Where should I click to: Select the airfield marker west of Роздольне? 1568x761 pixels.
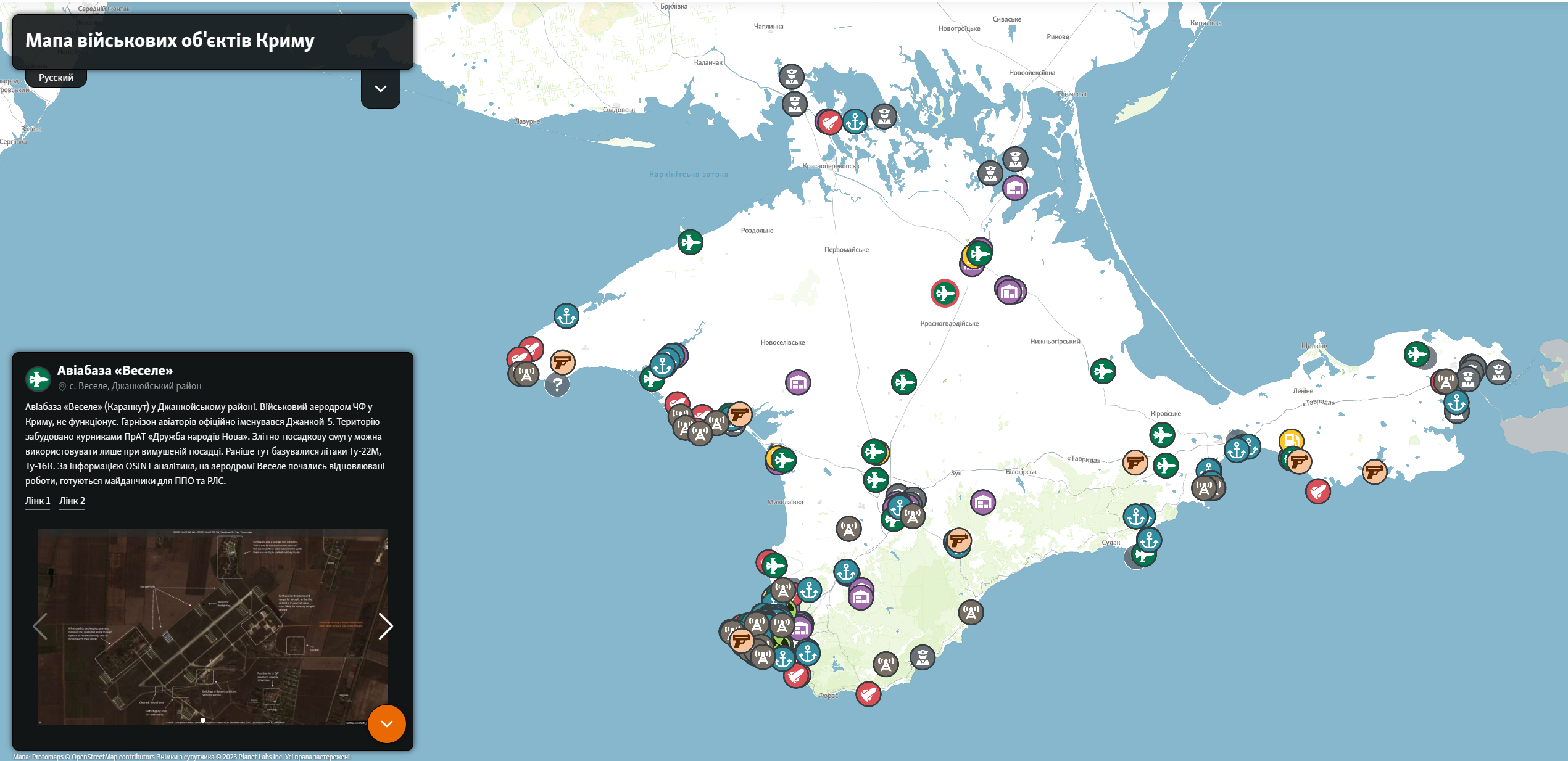(x=691, y=242)
